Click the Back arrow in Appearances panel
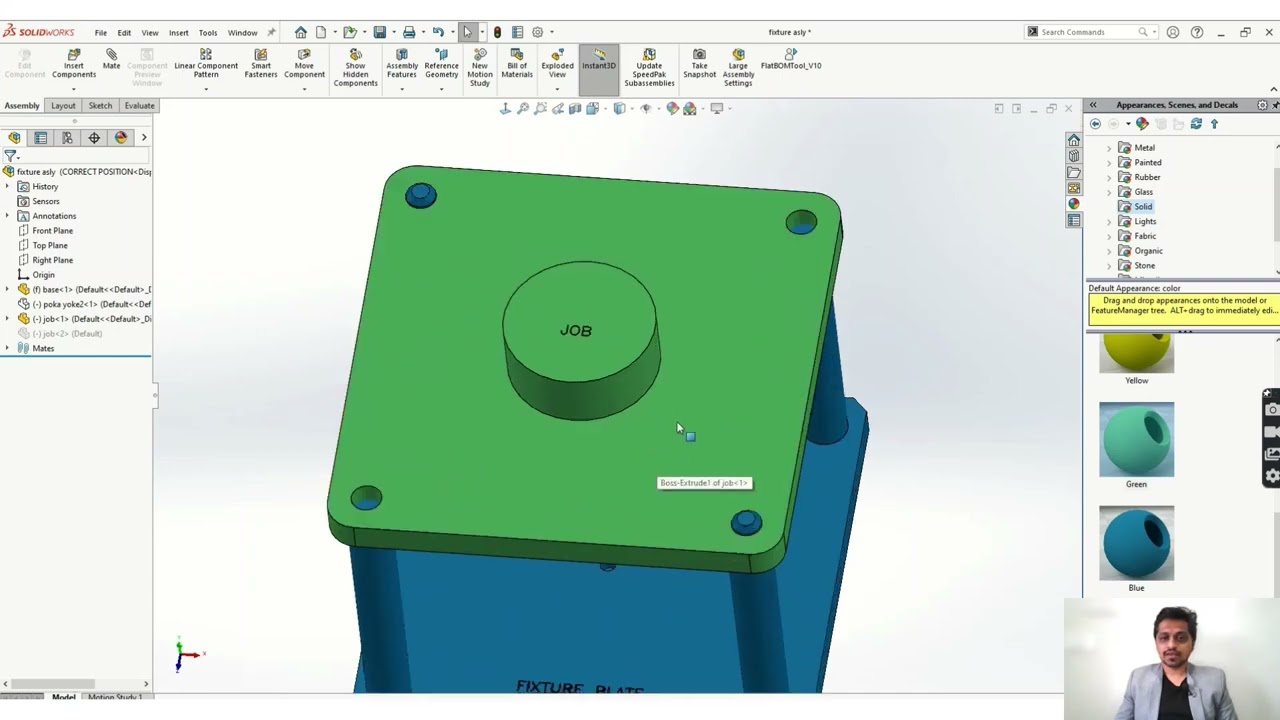1280x720 pixels. pyautogui.click(x=1095, y=124)
